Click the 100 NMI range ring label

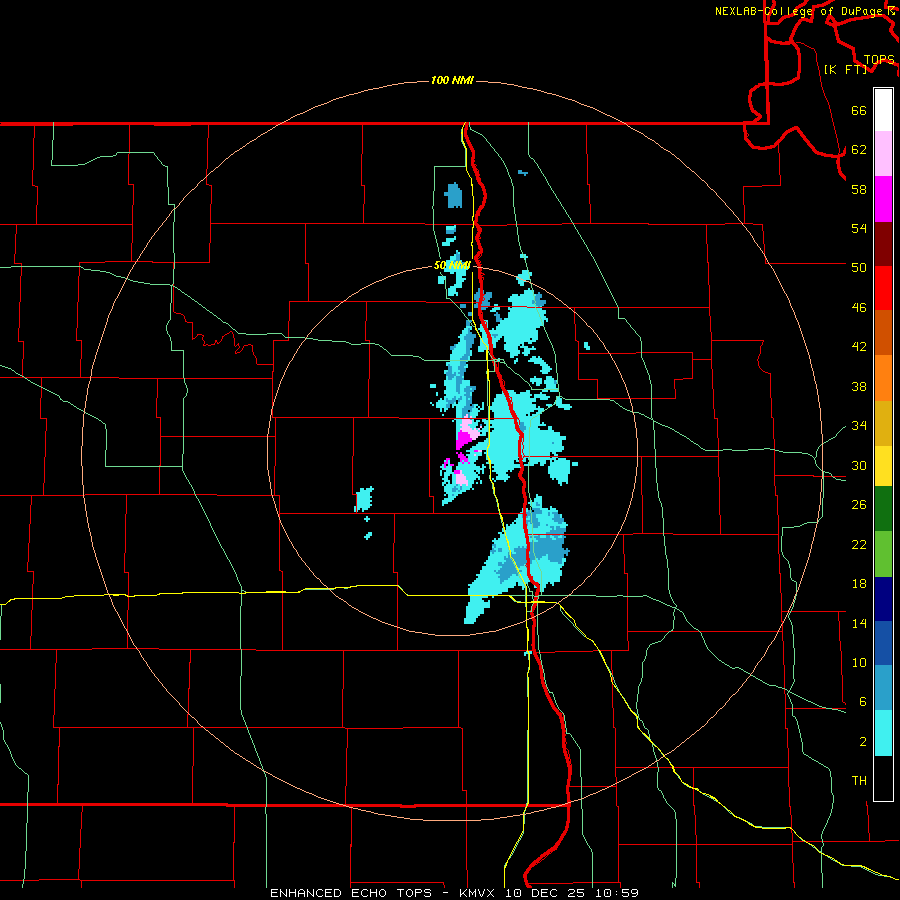click(x=452, y=80)
